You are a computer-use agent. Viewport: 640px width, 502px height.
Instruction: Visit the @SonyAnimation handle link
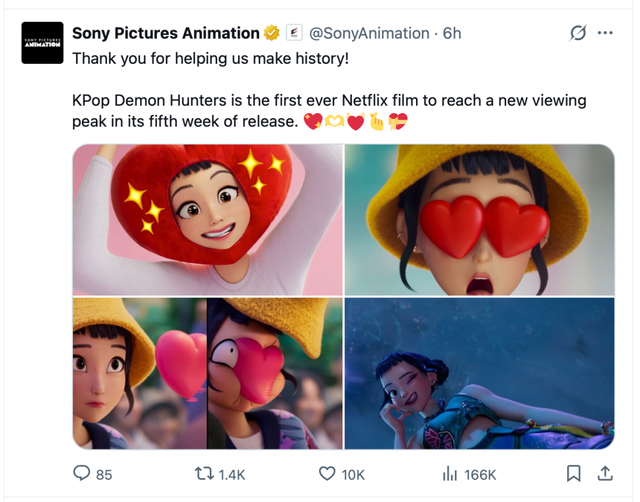(x=370, y=33)
